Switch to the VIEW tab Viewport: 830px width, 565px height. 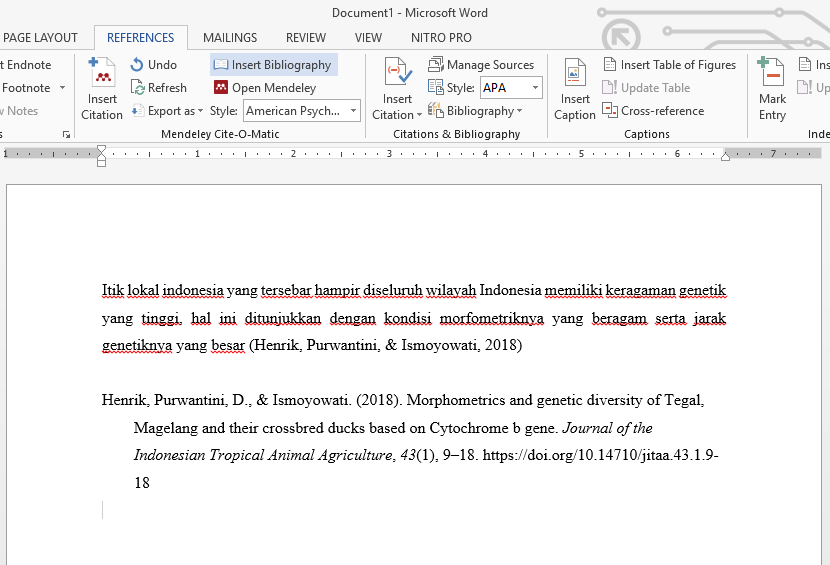[368, 38]
